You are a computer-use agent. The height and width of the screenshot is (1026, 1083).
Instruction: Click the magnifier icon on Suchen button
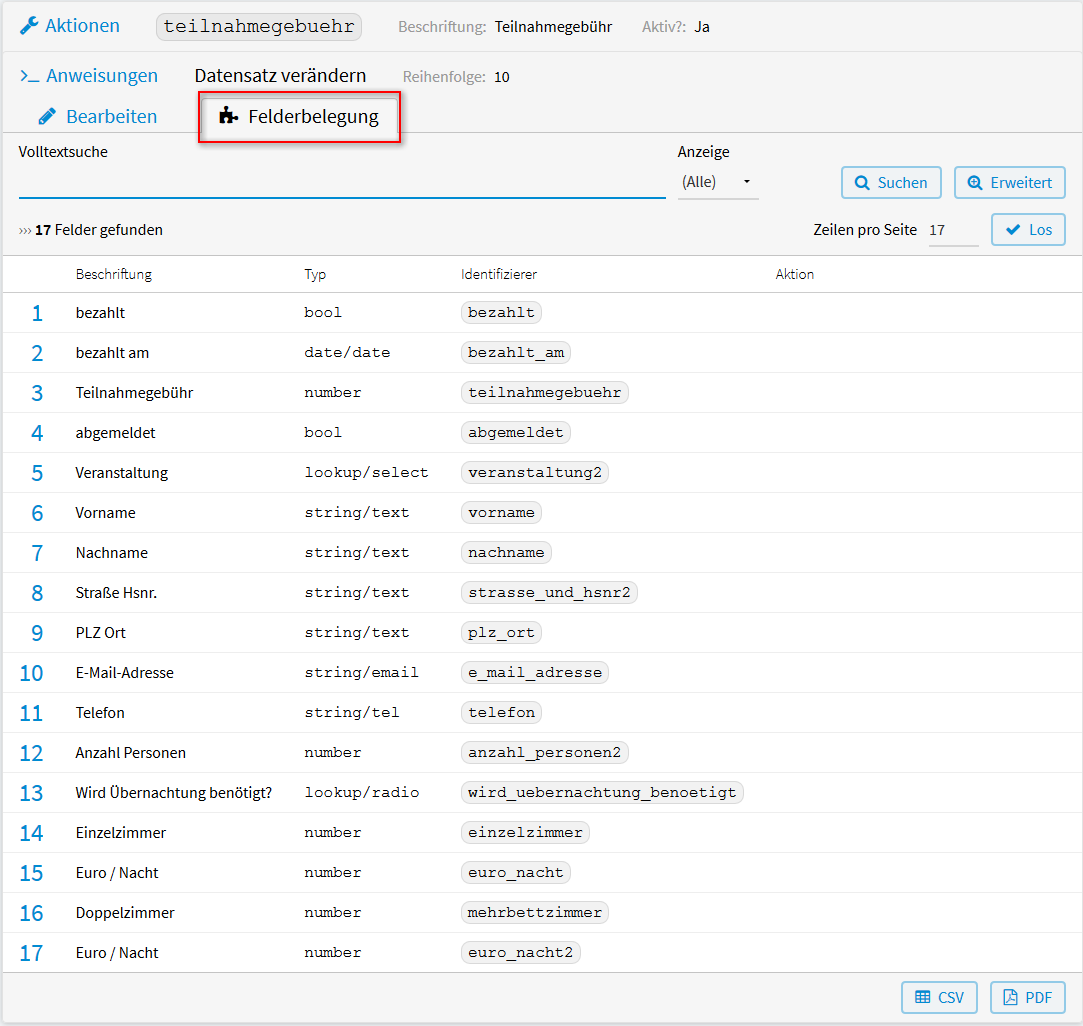coord(862,183)
